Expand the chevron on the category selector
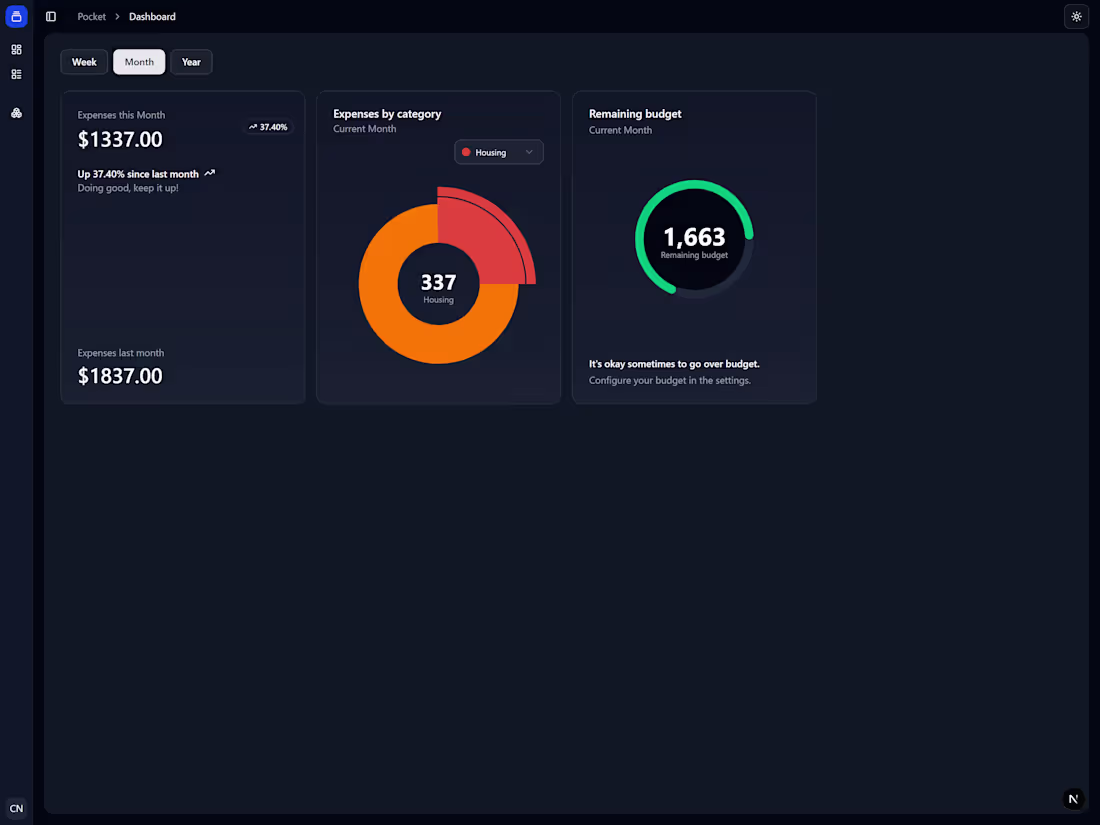Screen dimensions: 1100x825 tap(529, 151)
